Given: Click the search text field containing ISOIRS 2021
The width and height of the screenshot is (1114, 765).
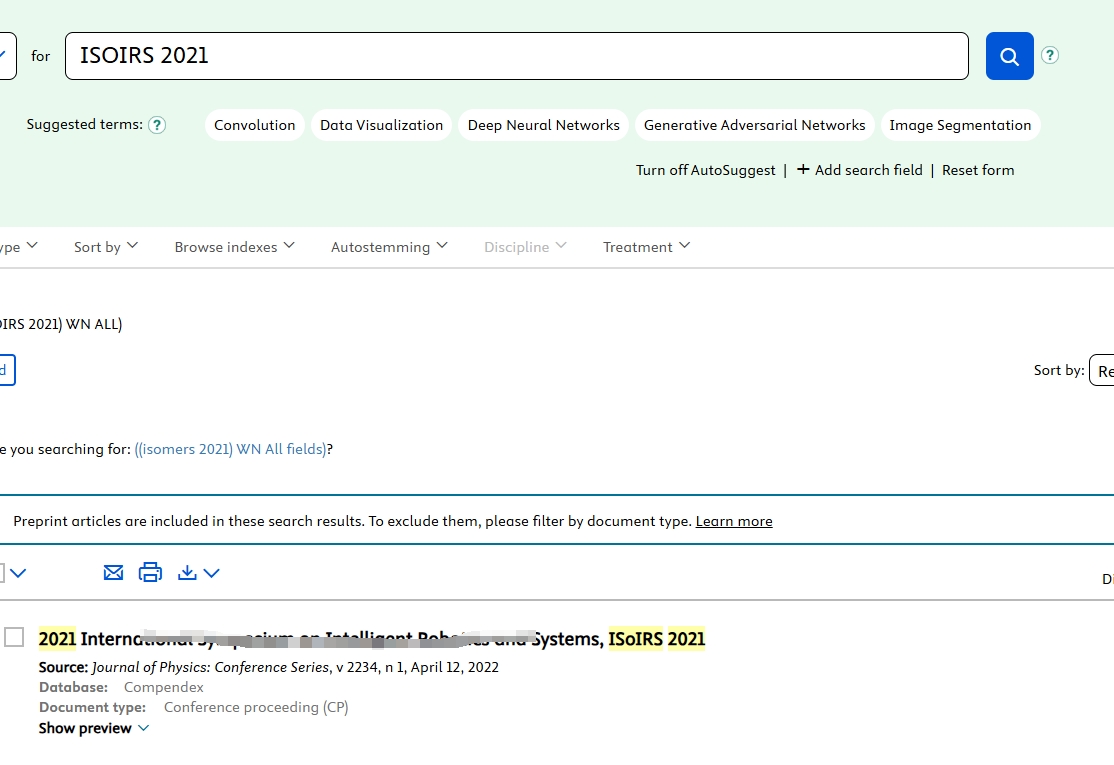Looking at the screenshot, I should pos(516,56).
